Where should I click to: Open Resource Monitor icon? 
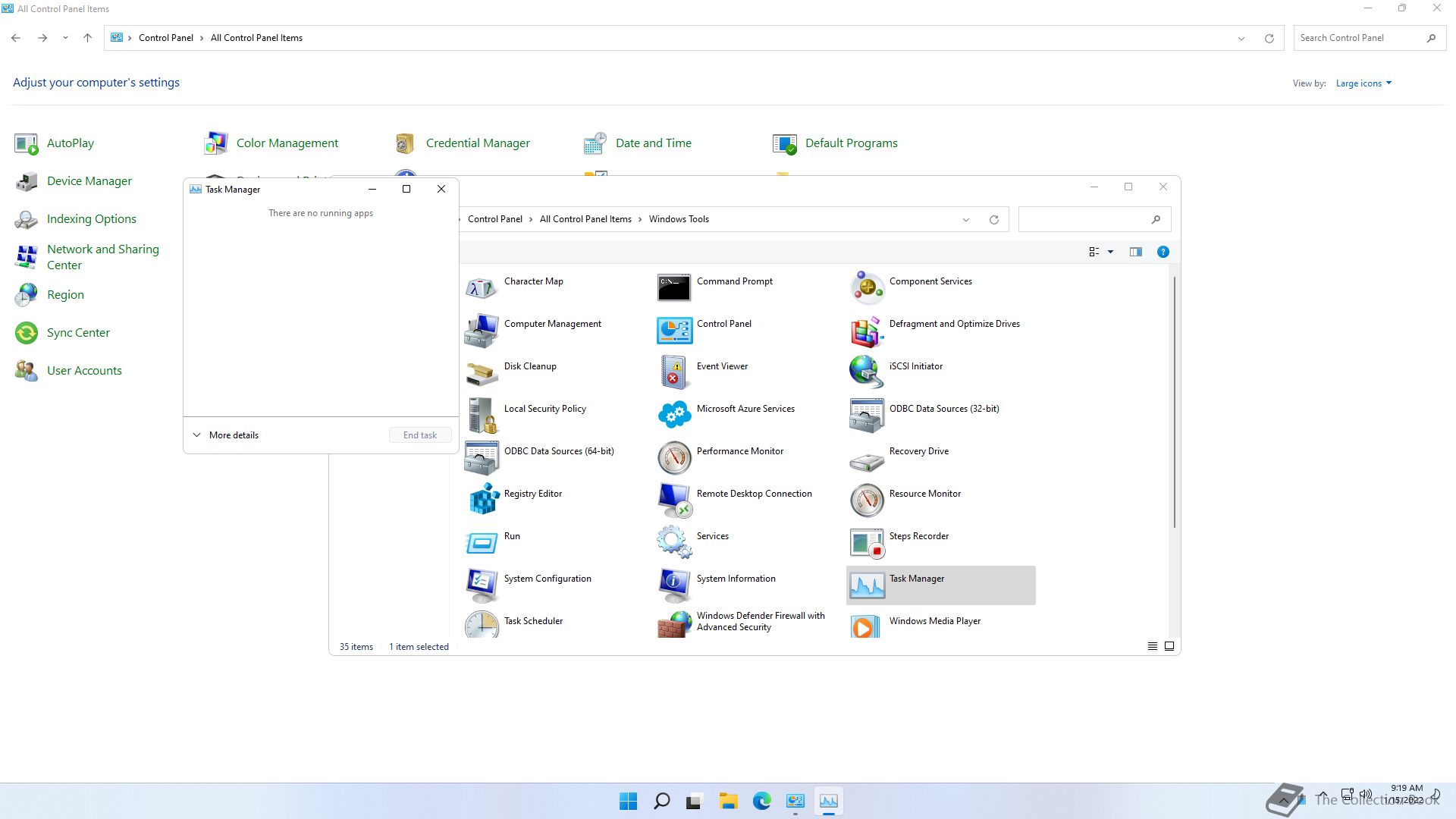[x=866, y=500]
